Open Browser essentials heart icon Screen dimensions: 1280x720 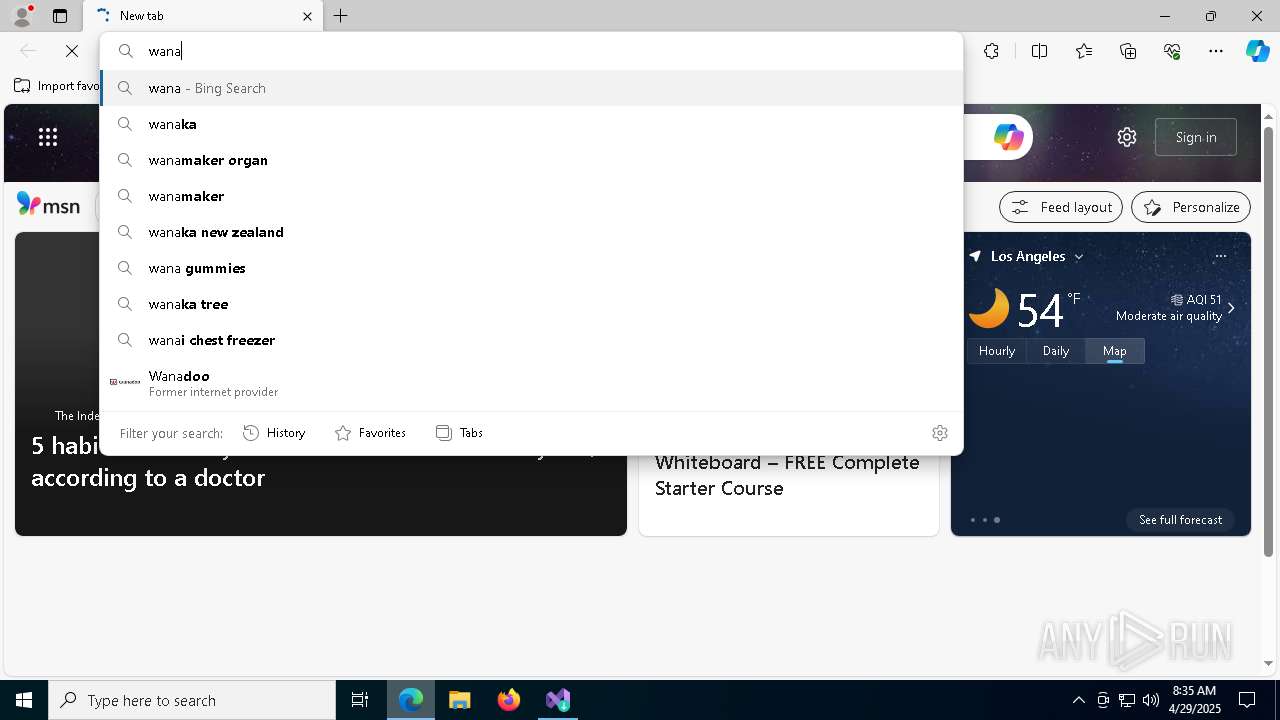click(1172, 51)
